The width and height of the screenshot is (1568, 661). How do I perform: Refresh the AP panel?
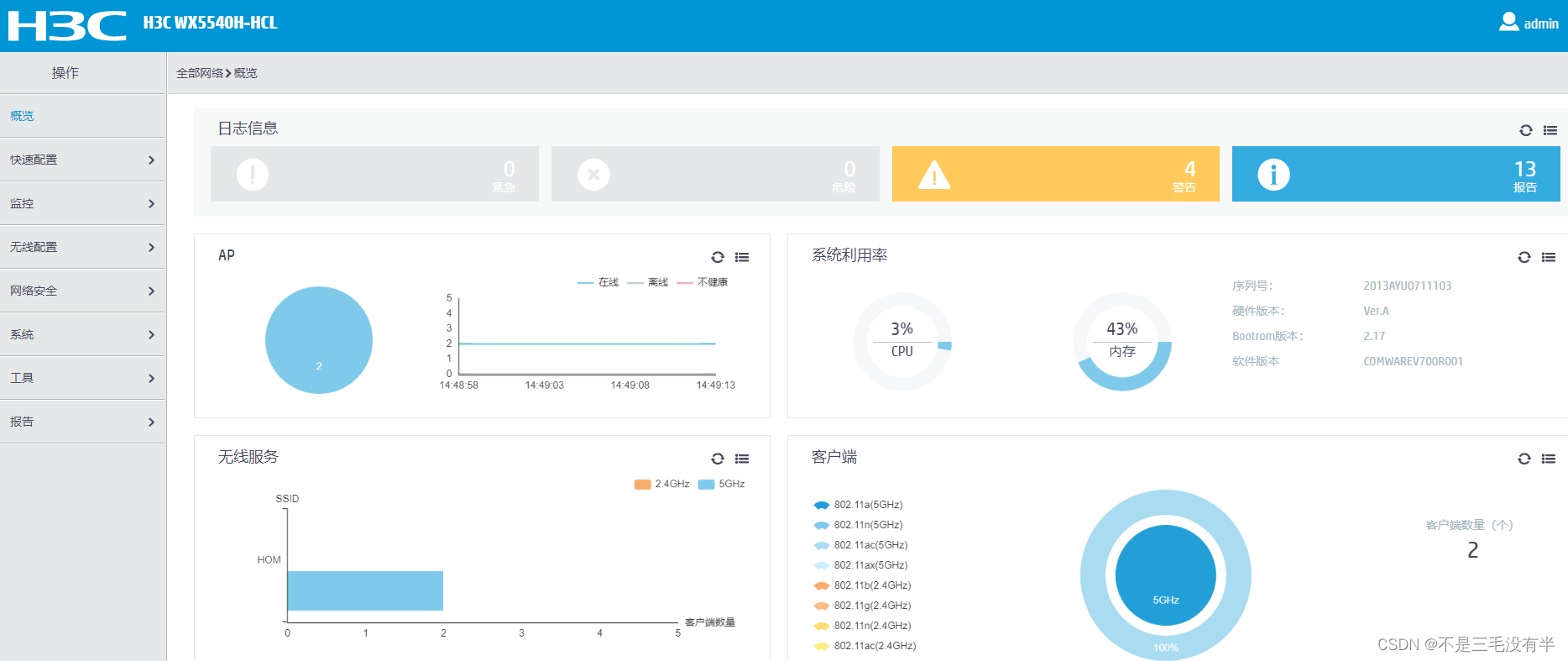718,257
